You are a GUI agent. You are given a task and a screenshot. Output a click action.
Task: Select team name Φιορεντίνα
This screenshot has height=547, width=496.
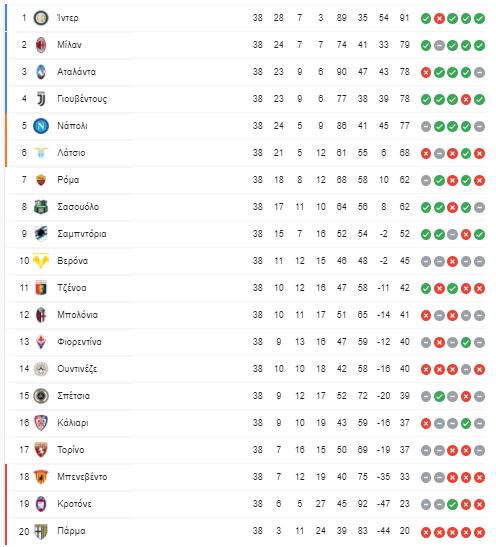[79, 342]
